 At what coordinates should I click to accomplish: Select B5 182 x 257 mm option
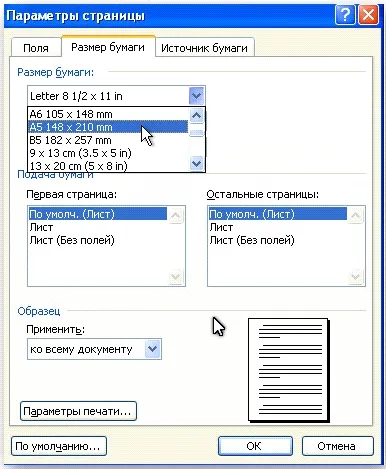pyautogui.click(x=108, y=140)
